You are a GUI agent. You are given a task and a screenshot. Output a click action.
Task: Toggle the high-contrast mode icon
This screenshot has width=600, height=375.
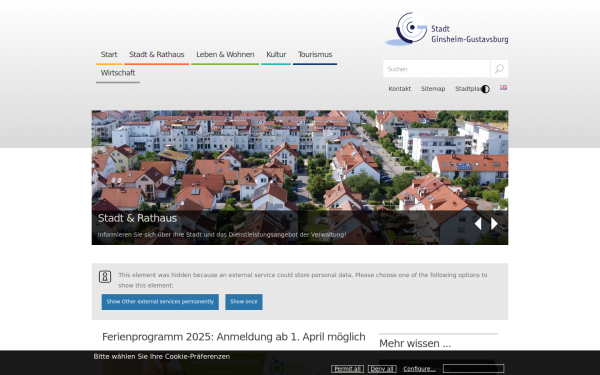[485, 89]
